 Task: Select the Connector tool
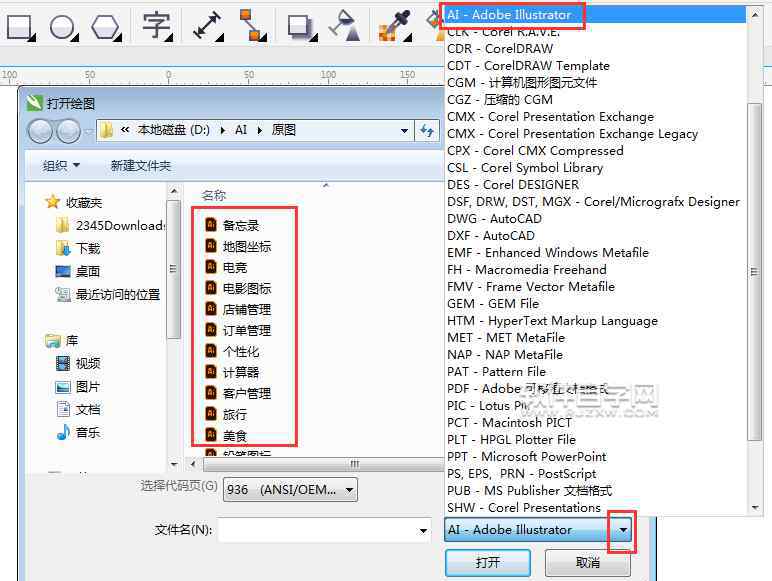click(252, 25)
